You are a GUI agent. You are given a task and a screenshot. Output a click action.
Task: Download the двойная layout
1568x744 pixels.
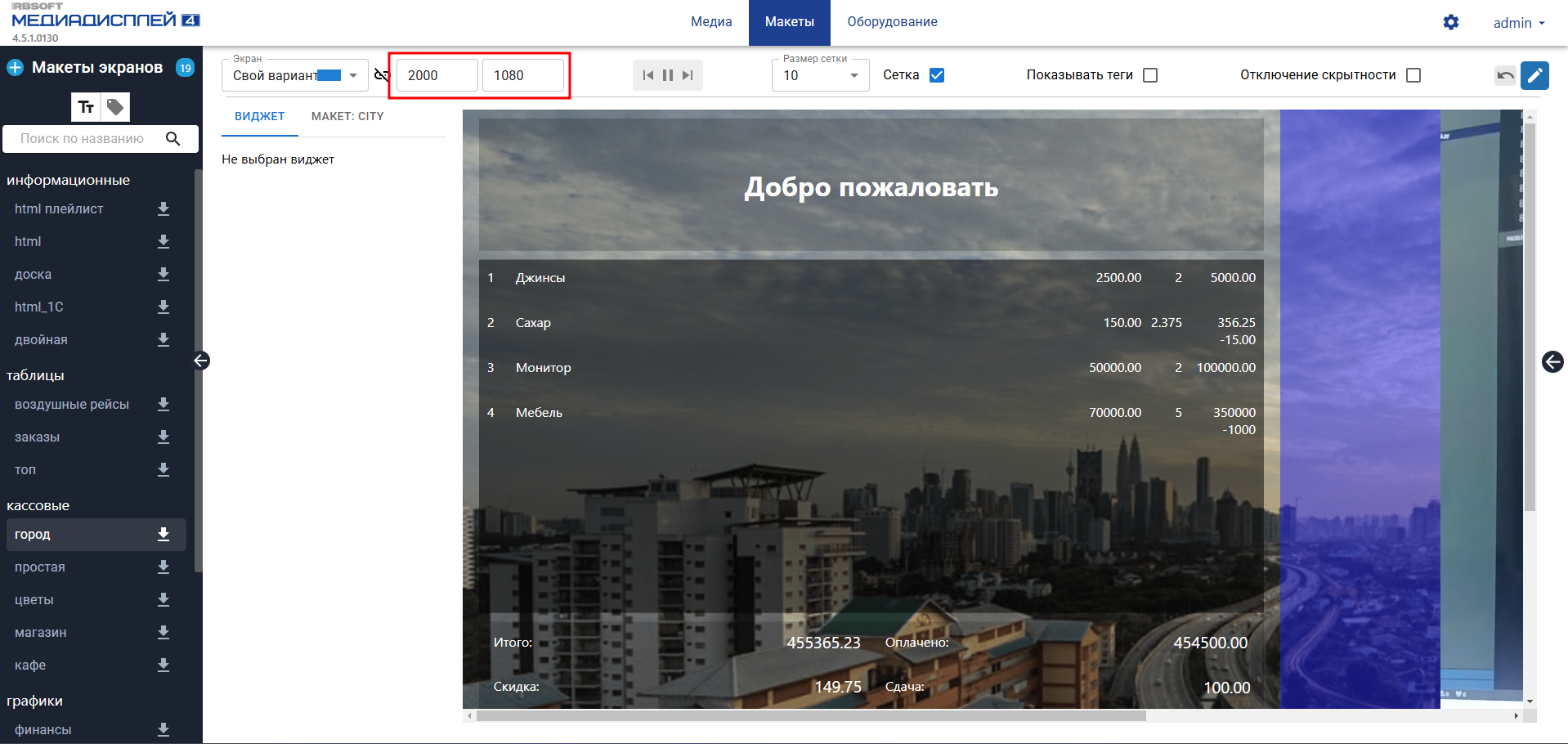[164, 340]
